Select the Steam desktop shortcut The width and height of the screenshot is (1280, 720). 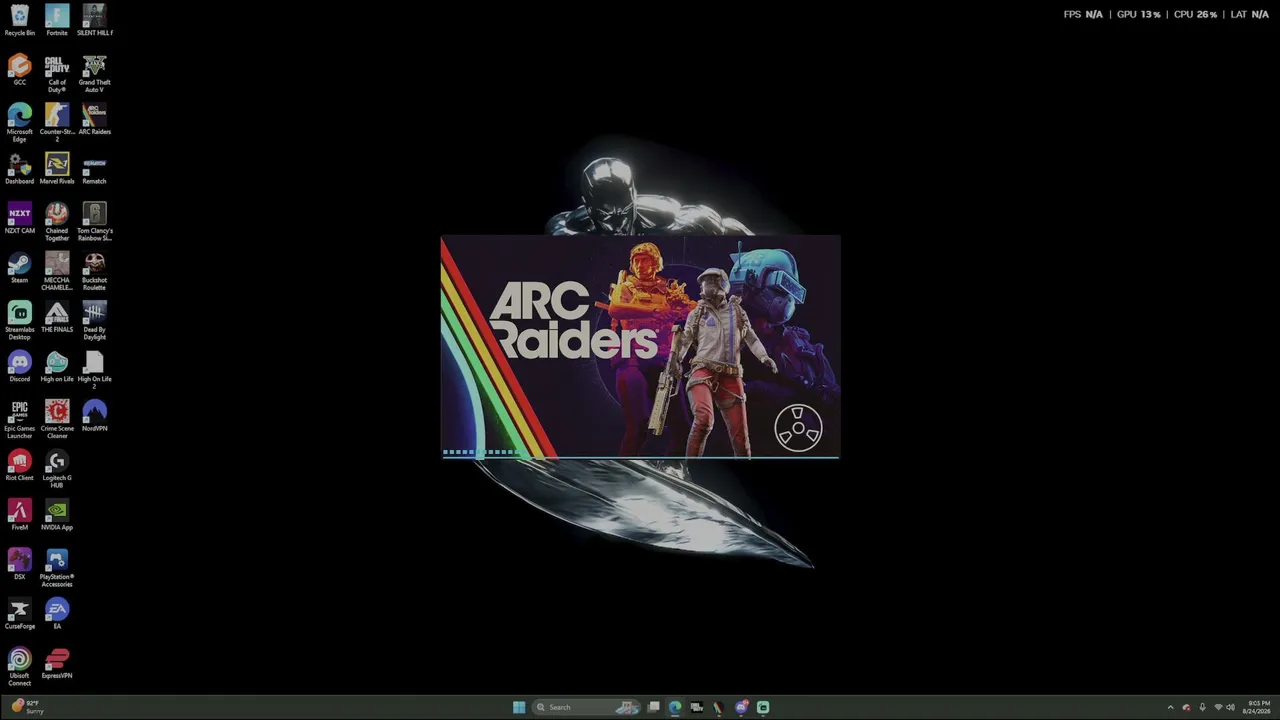(x=19, y=268)
